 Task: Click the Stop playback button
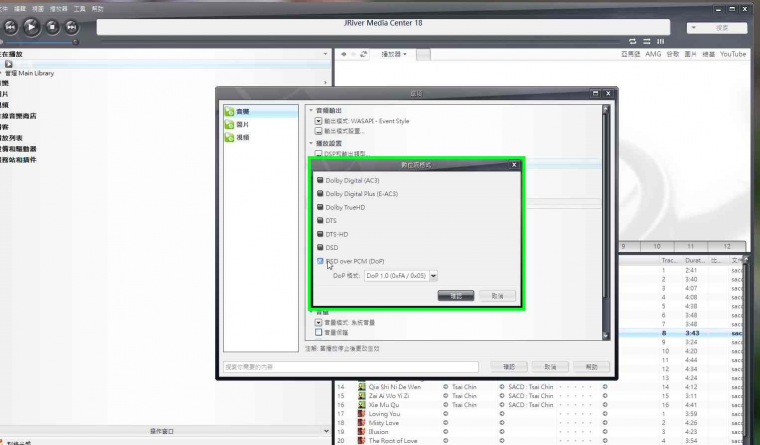click(x=52, y=27)
